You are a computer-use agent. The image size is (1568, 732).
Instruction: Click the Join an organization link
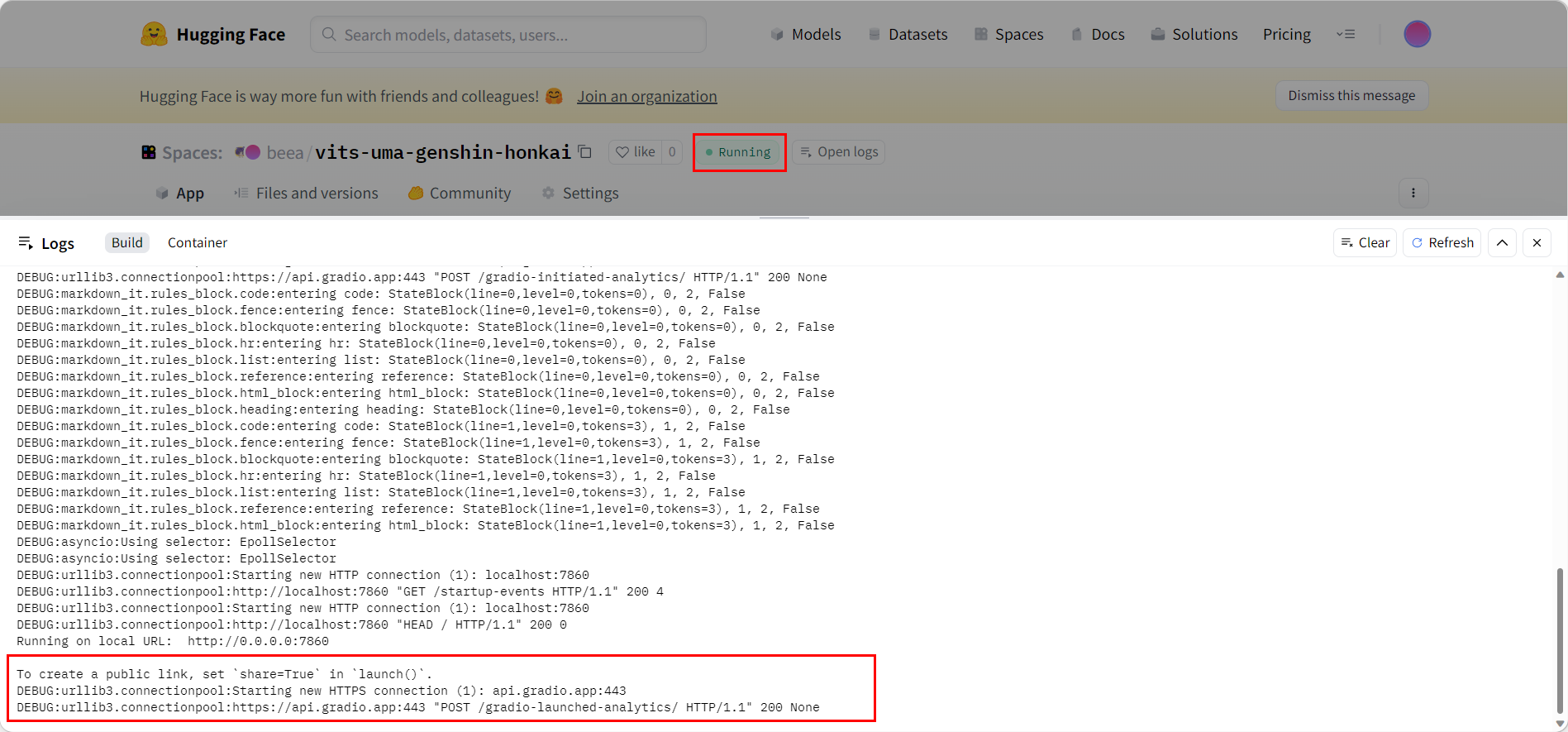click(646, 97)
